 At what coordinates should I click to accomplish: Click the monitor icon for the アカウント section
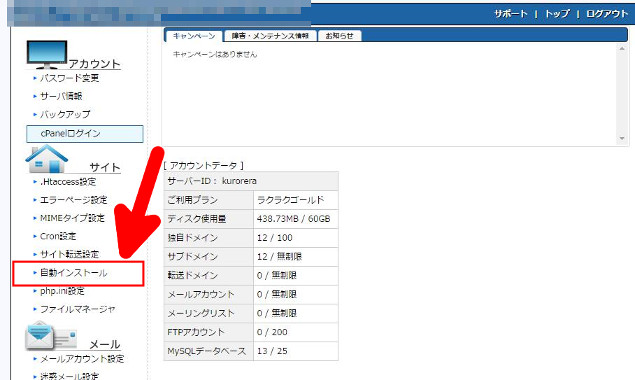click(47, 55)
